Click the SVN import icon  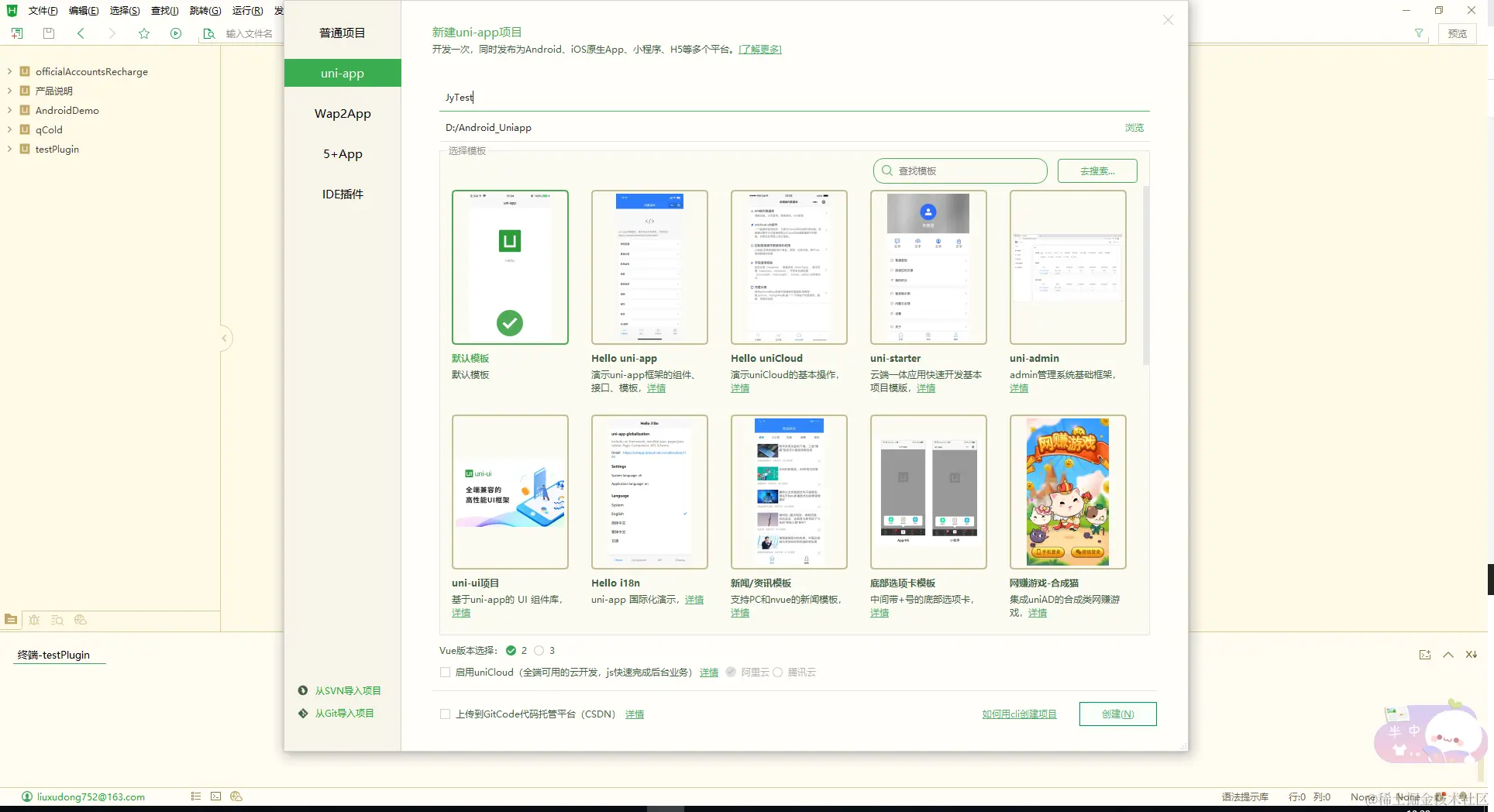click(303, 690)
